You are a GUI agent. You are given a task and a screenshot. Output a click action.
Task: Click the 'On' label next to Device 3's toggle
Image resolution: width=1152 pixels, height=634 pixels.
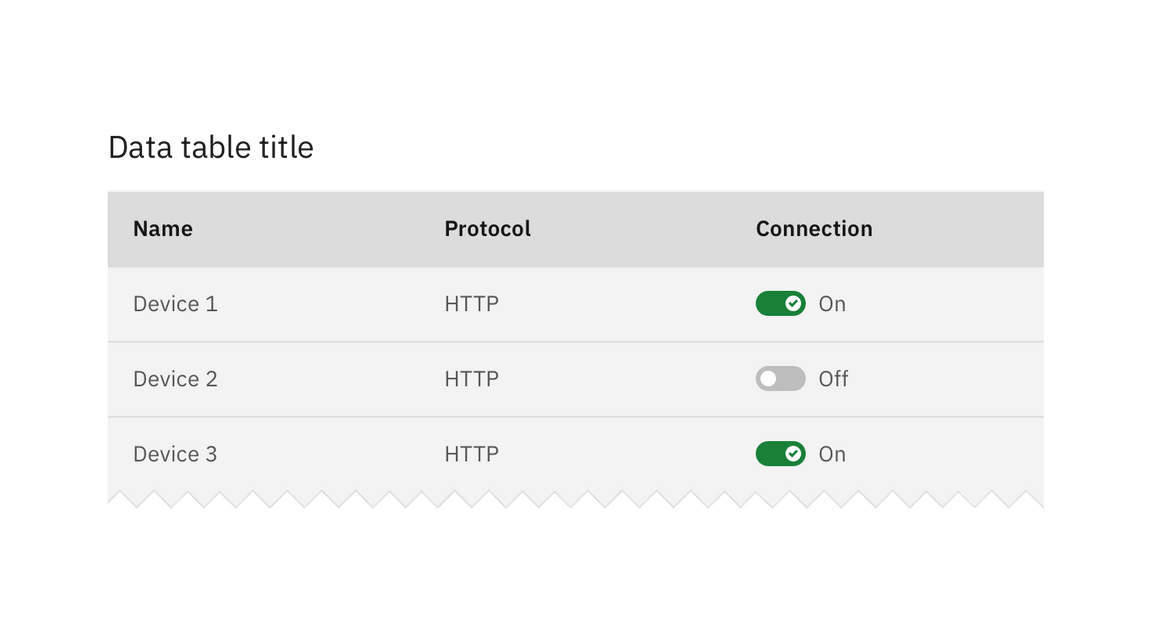tap(832, 454)
